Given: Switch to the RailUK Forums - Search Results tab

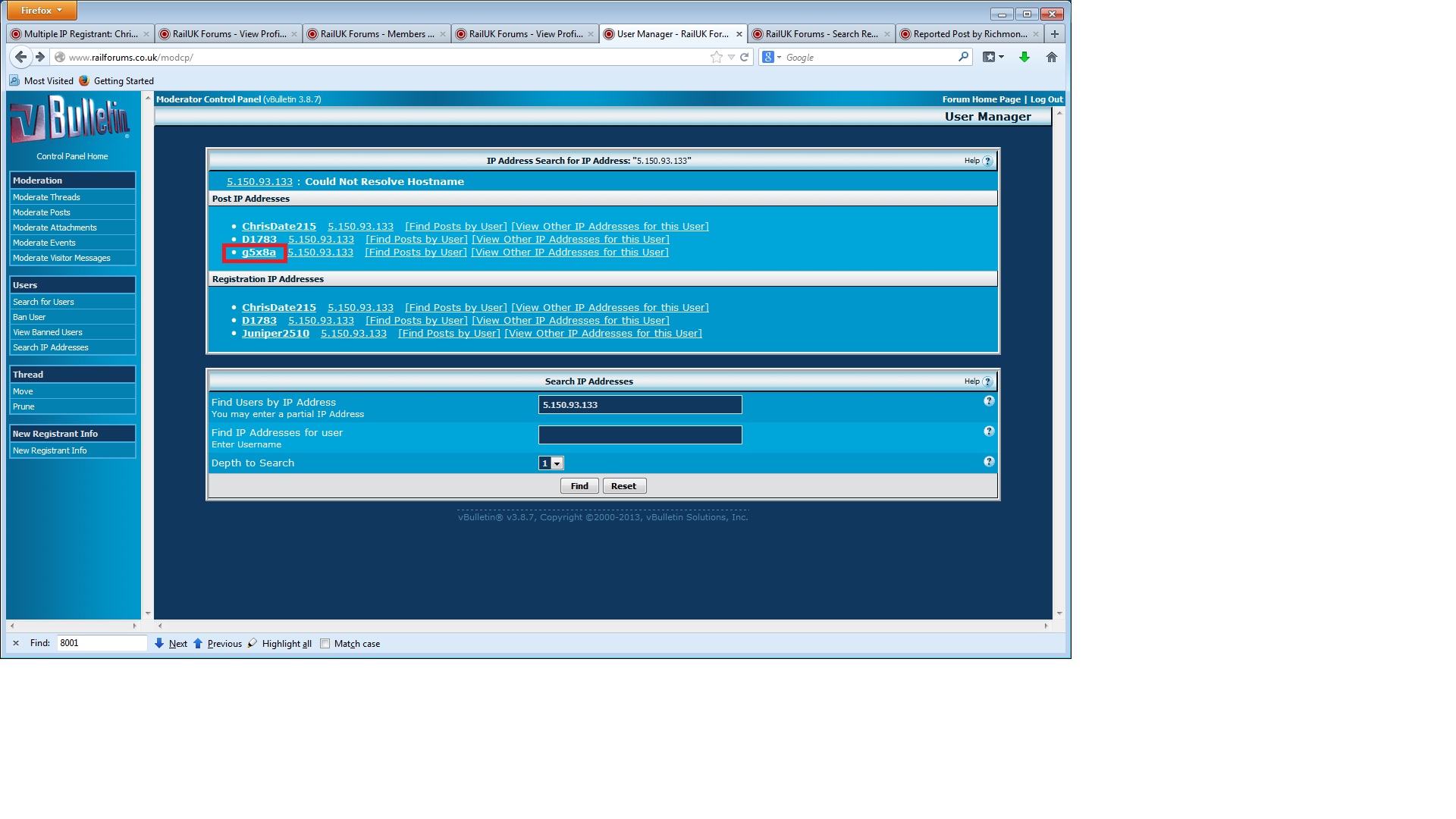Looking at the screenshot, I should point(821,34).
